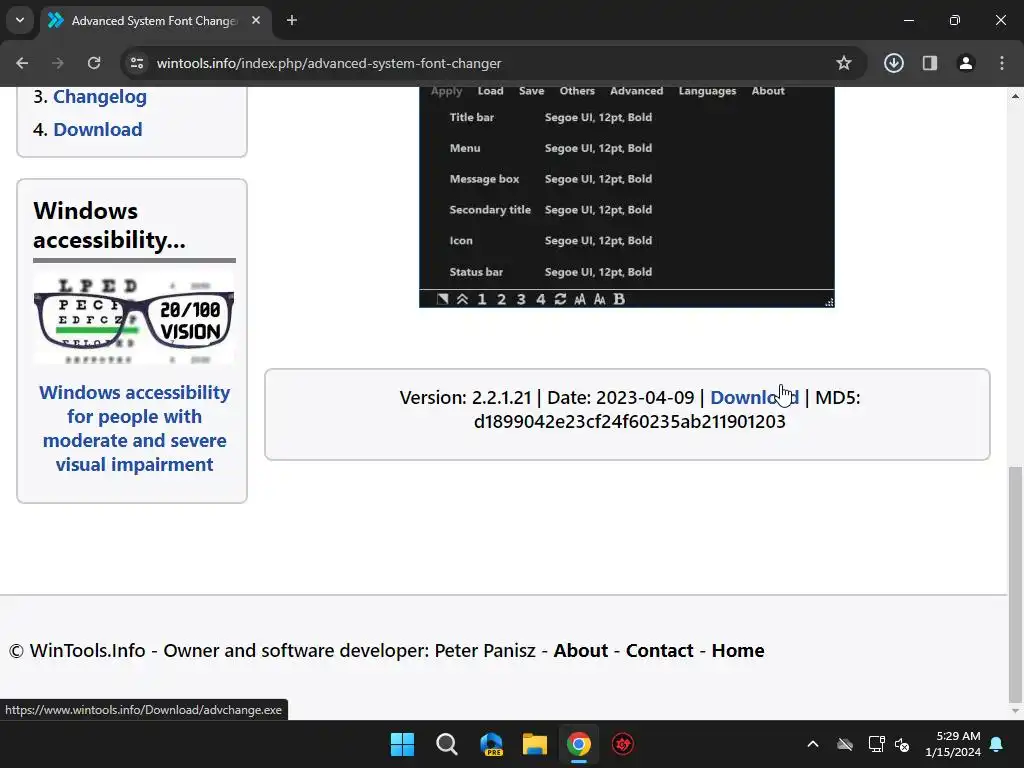Screen dimensions: 1024x768
Task: Click the Date: 2023-04-09 text
Action: [620, 397]
